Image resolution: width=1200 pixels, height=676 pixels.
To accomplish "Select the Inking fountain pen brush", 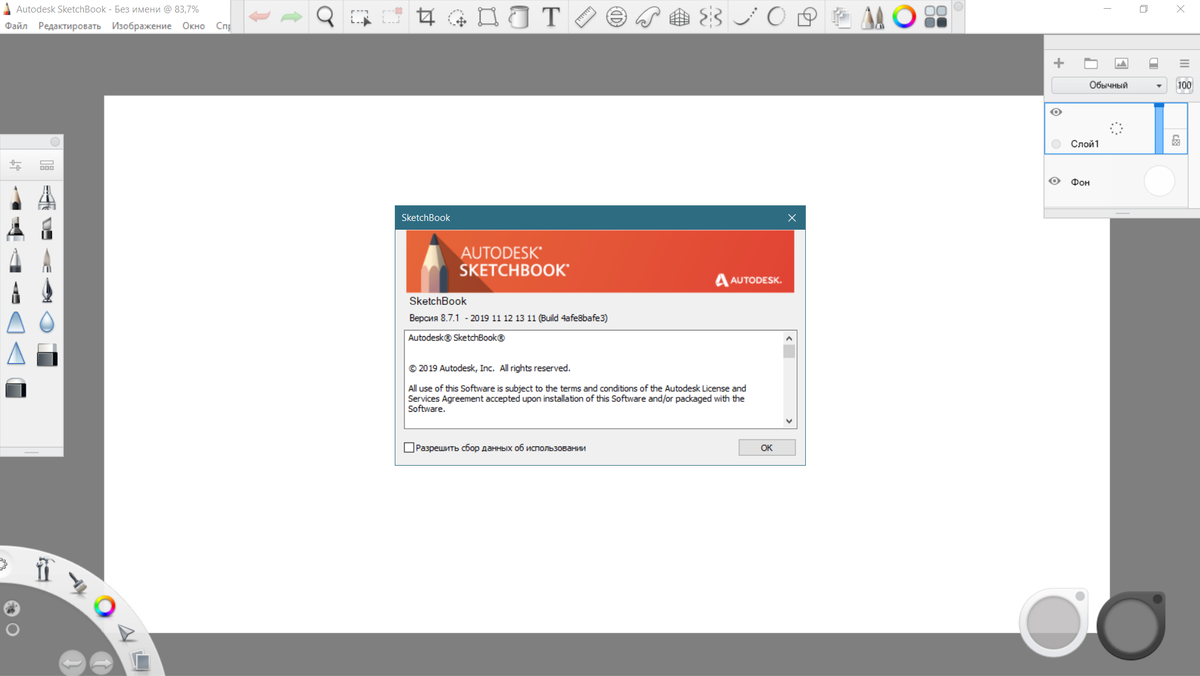I will click(46, 292).
